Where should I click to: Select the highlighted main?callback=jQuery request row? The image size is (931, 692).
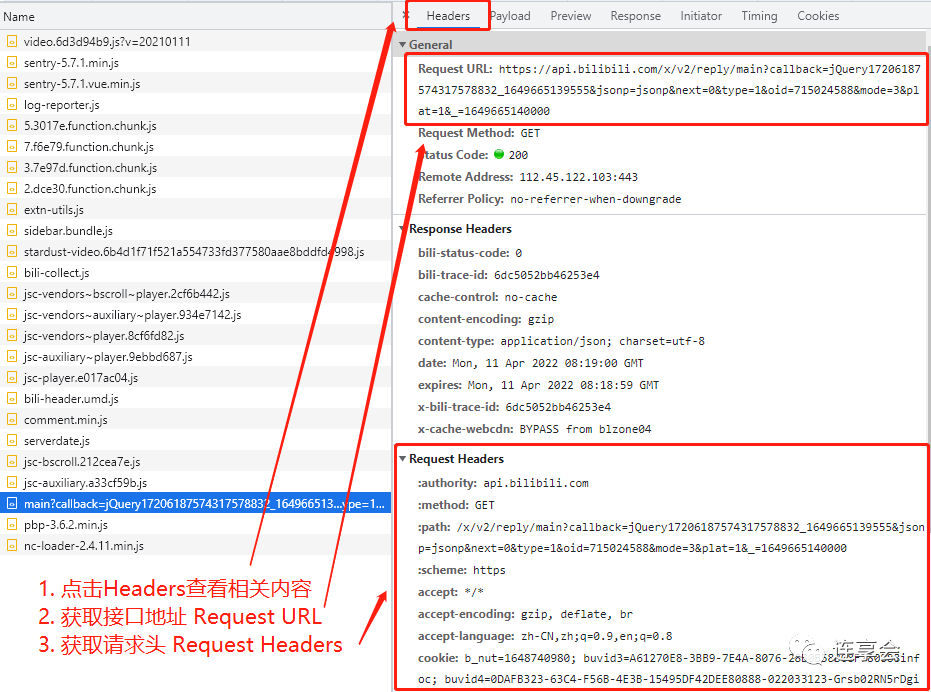click(196, 504)
